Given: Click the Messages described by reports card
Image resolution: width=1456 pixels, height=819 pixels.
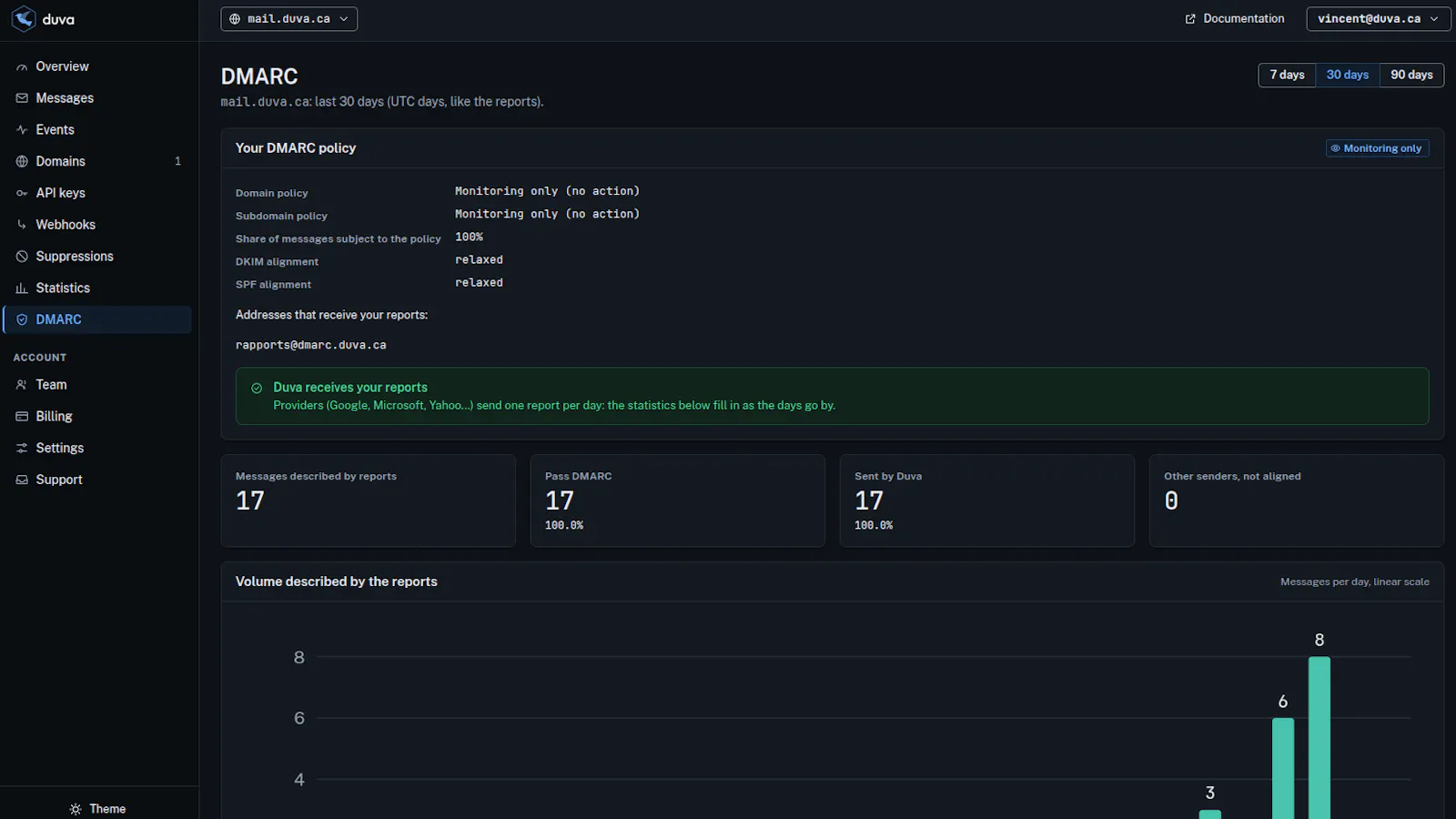Looking at the screenshot, I should point(368,500).
